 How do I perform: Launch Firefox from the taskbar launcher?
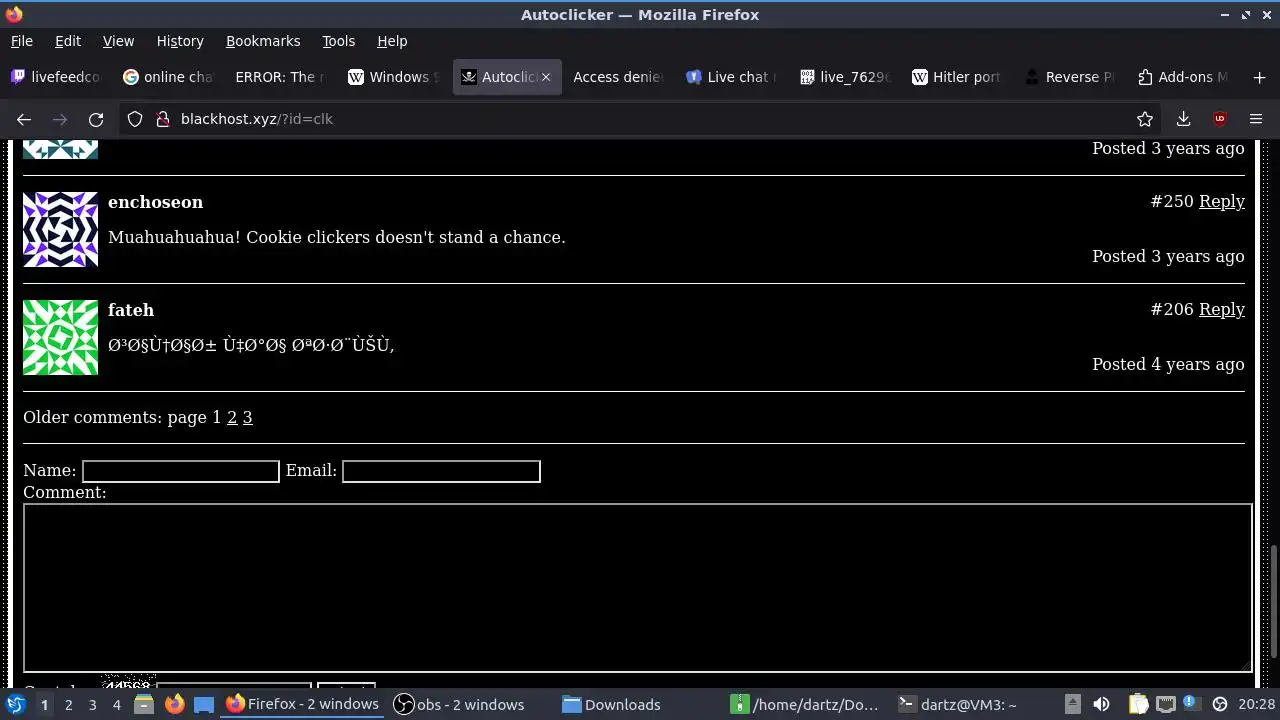[x=174, y=704]
